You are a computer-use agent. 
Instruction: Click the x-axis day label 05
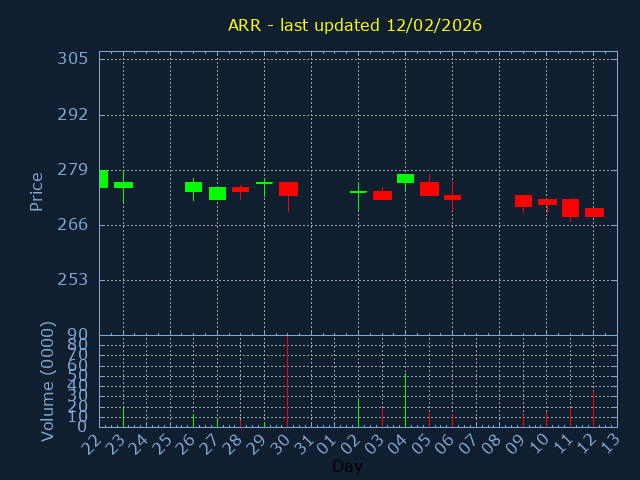tap(421, 443)
